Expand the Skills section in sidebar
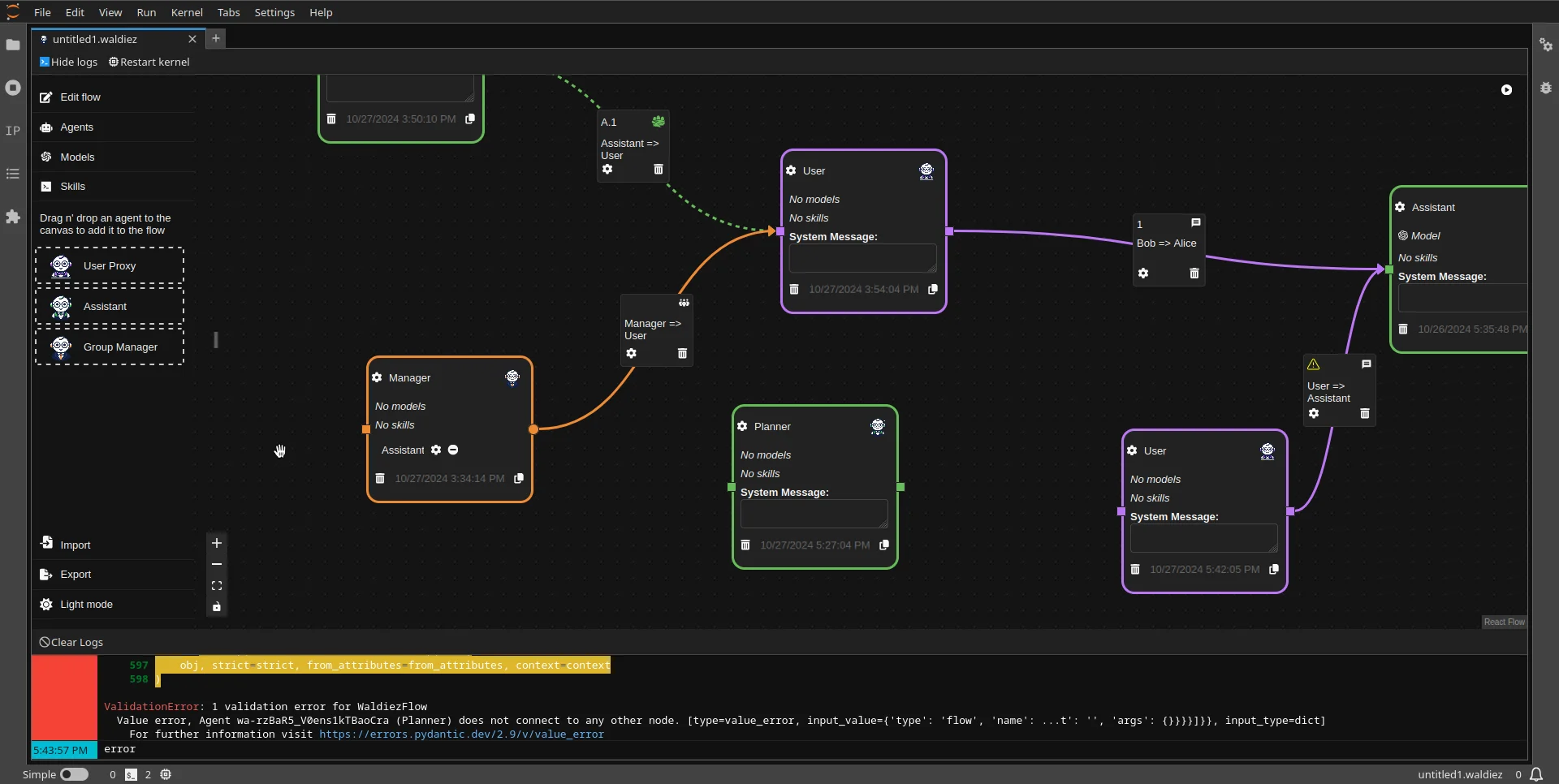1559x784 pixels. click(x=72, y=187)
